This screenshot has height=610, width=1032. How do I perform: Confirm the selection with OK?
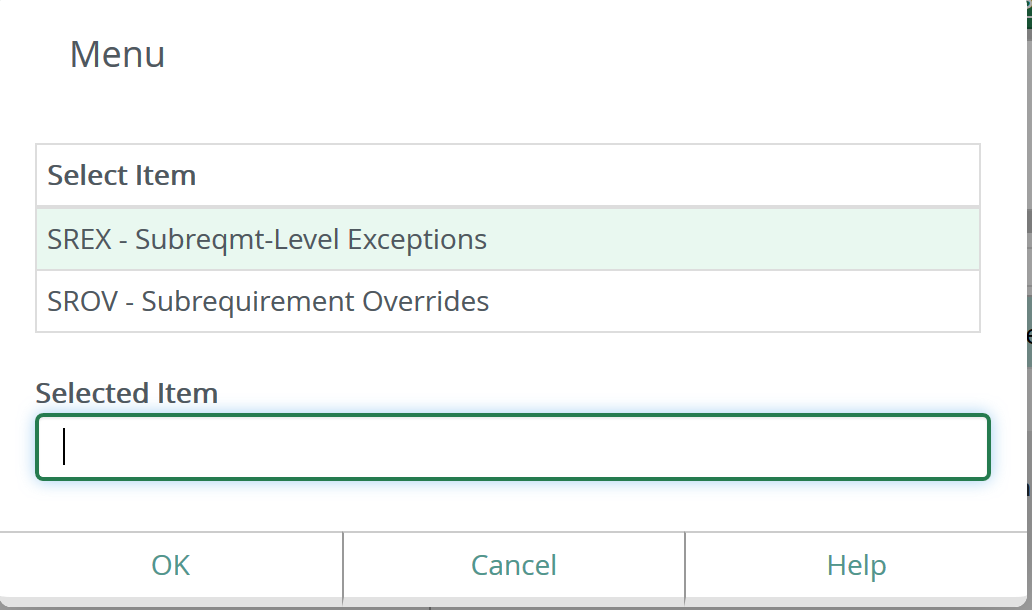(x=171, y=565)
